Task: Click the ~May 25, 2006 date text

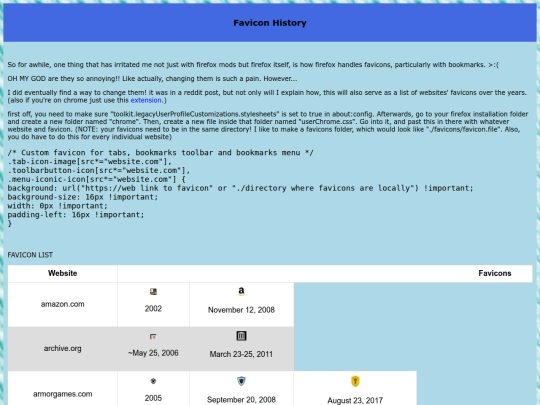Action: click(x=153, y=353)
